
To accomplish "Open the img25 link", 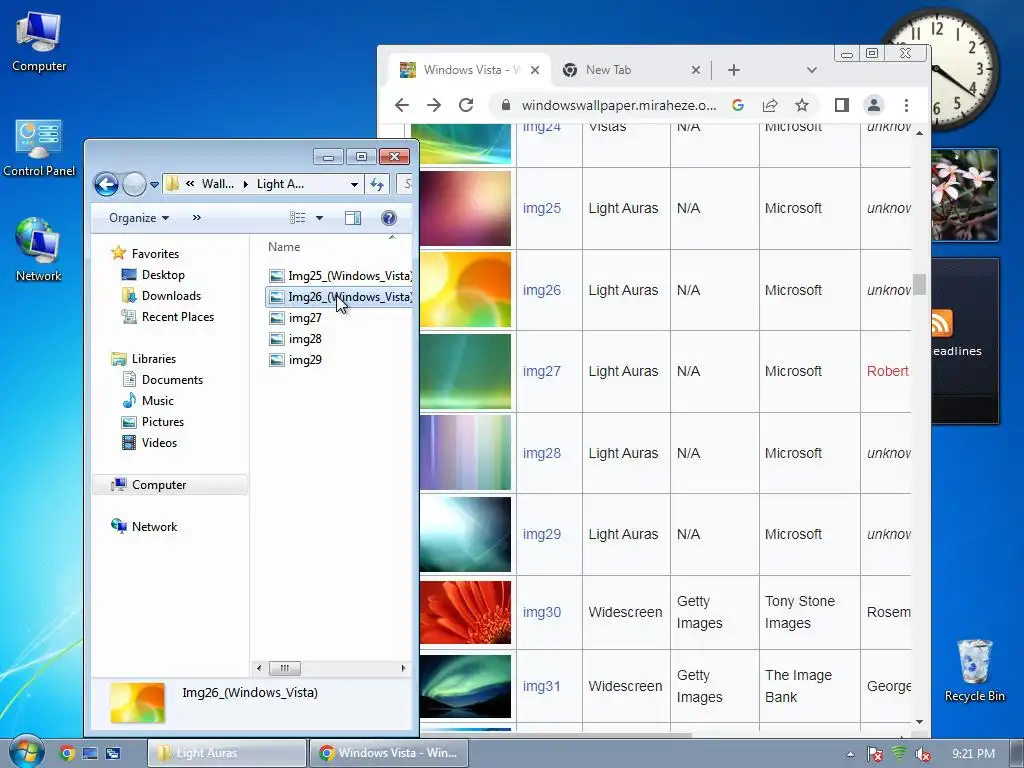I will 541,208.
